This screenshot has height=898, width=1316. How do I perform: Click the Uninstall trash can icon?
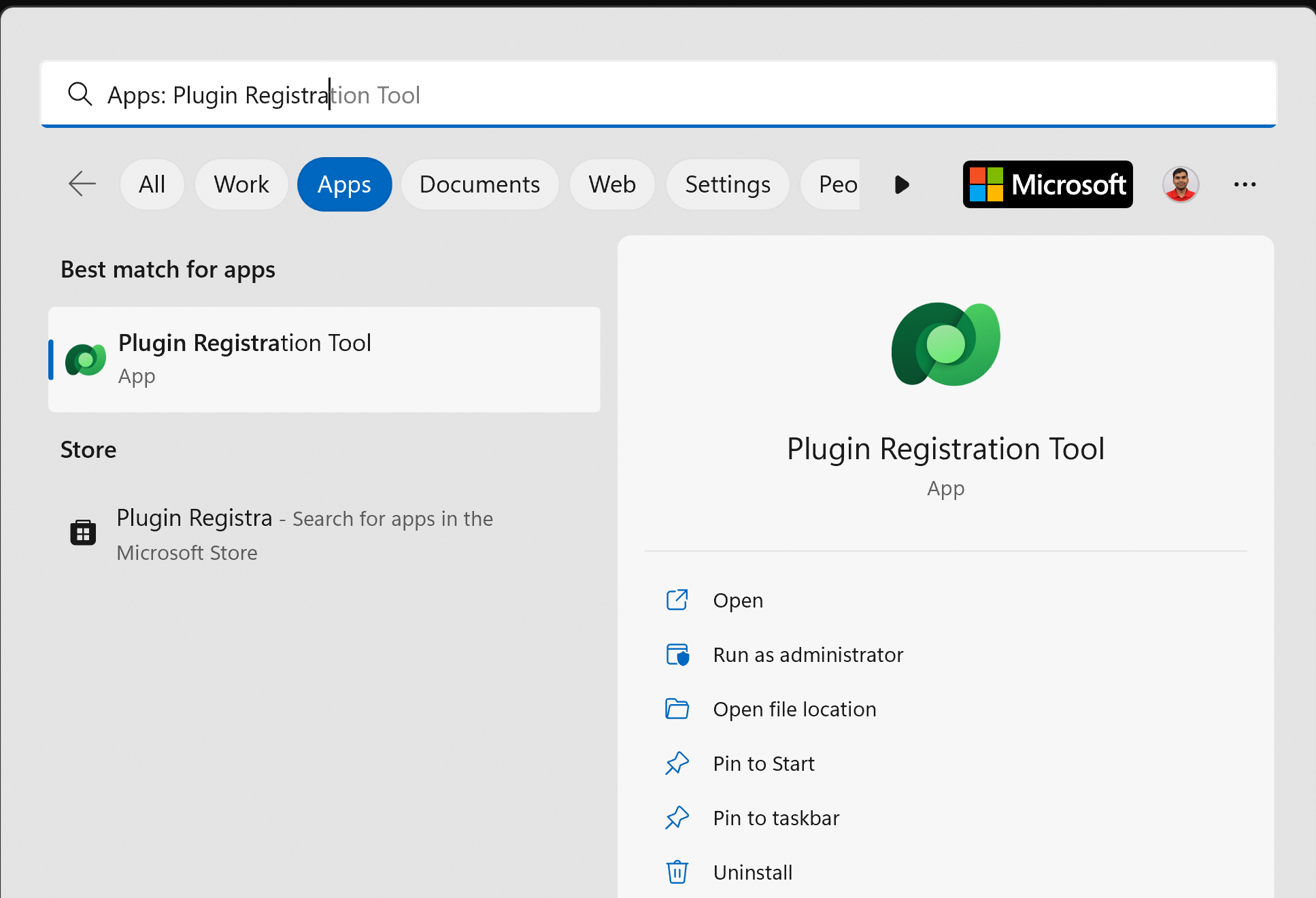[677, 872]
